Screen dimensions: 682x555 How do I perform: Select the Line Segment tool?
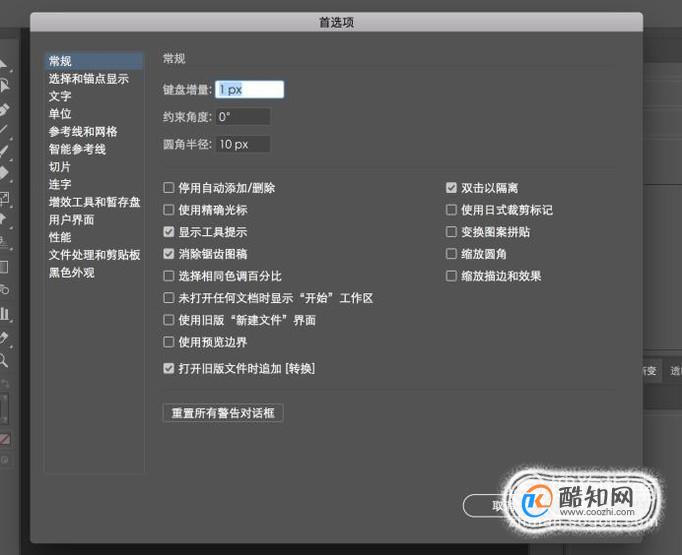pyautogui.click(x=3, y=130)
